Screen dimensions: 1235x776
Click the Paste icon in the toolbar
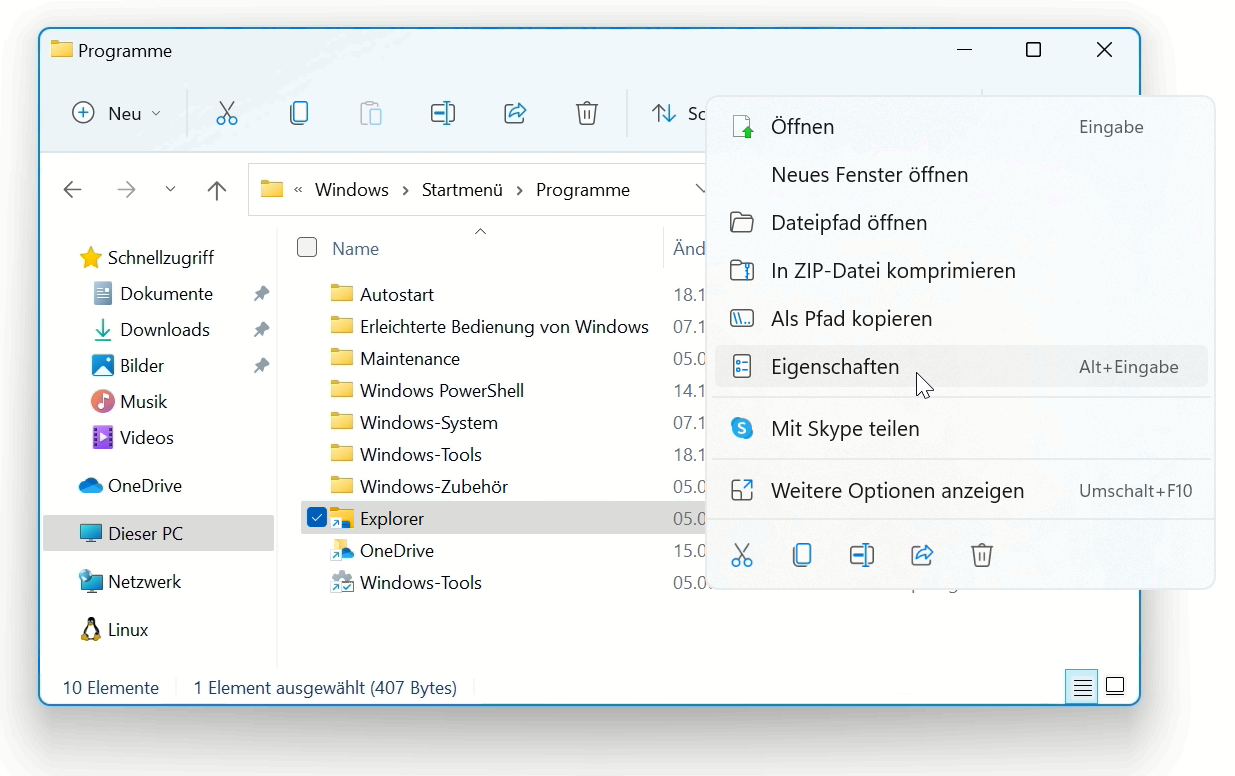[x=371, y=113]
